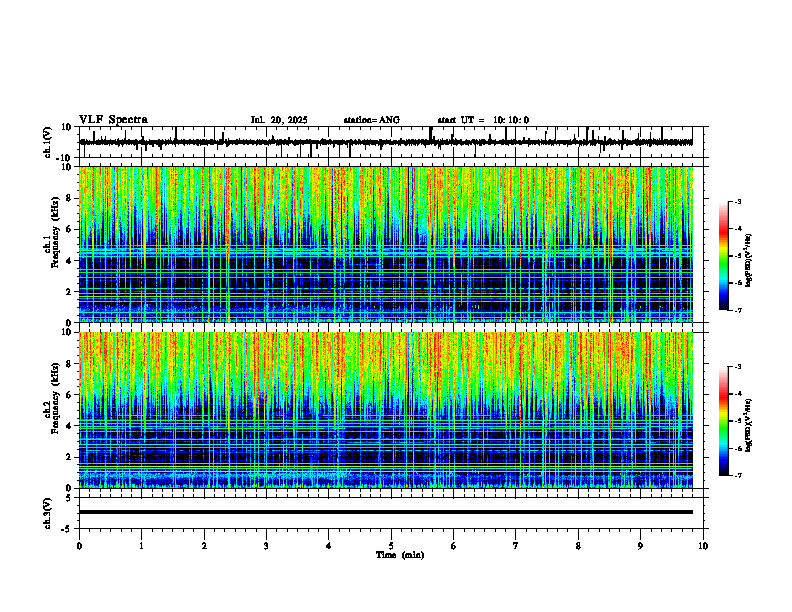Click the time axis tick label "1"
The width and height of the screenshot is (792, 612).
tap(141, 546)
